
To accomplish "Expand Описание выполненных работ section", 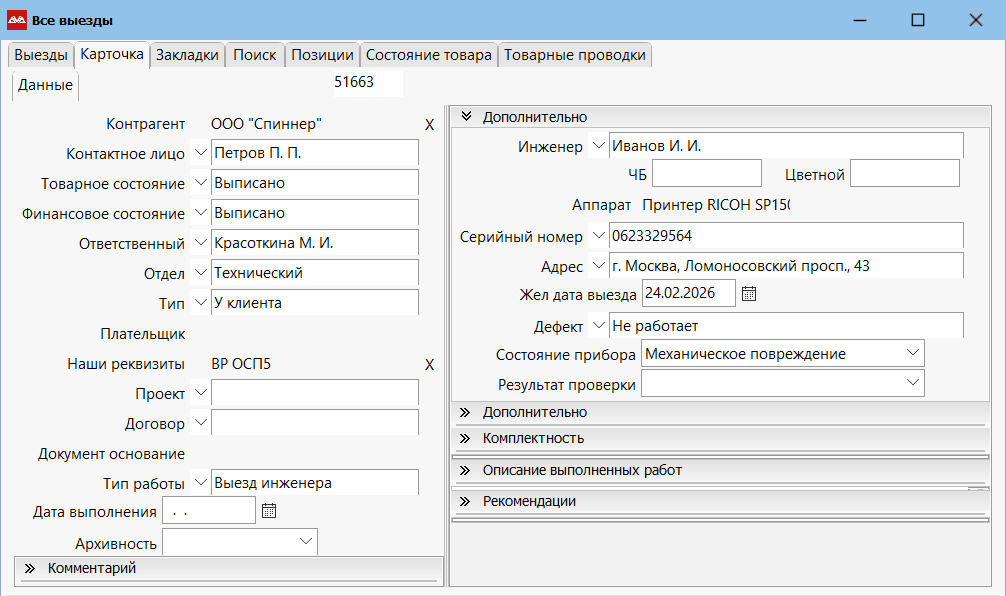I will pyautogui.click(x=466, y=470).
